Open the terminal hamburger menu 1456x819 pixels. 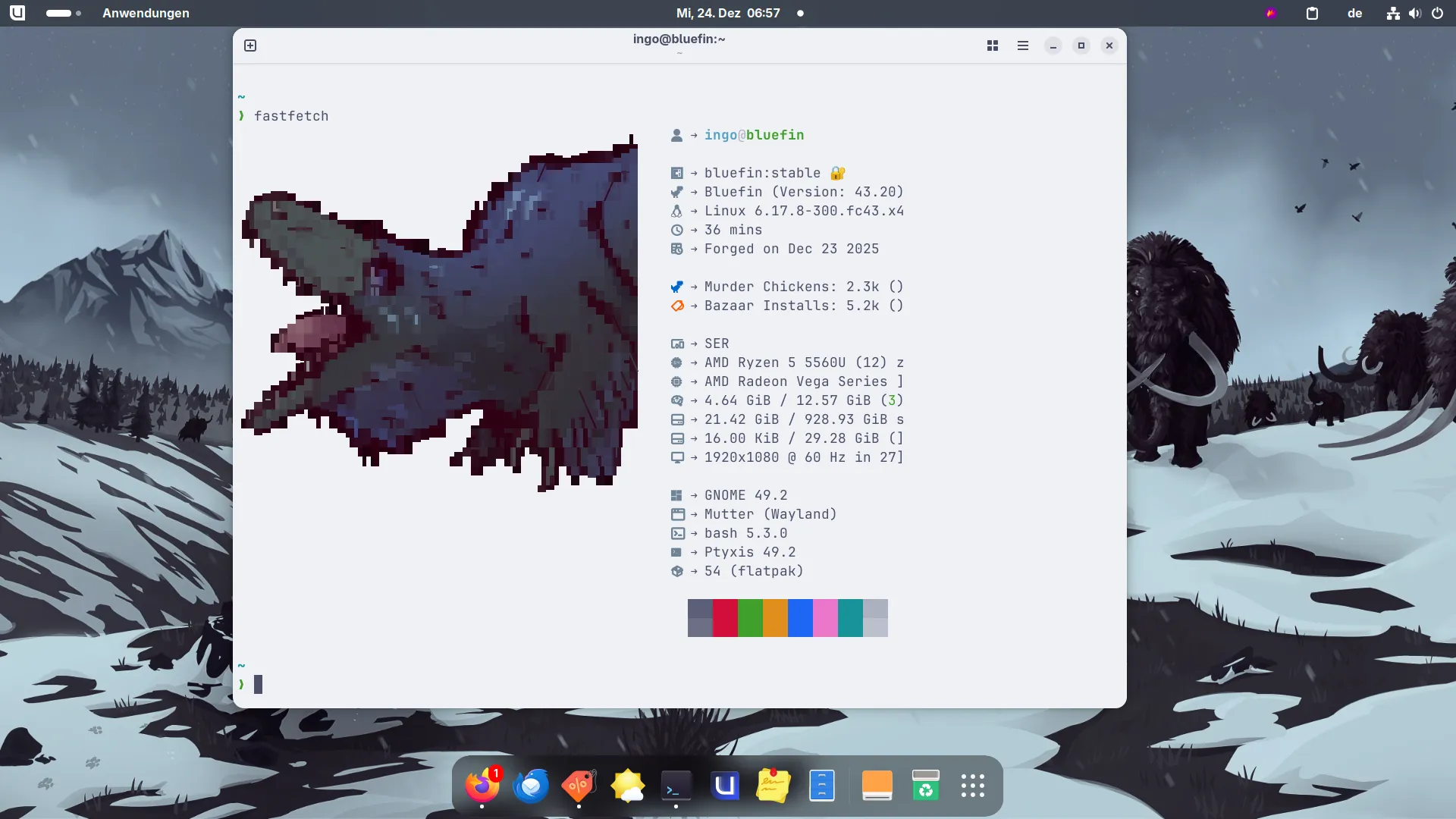1022,45
